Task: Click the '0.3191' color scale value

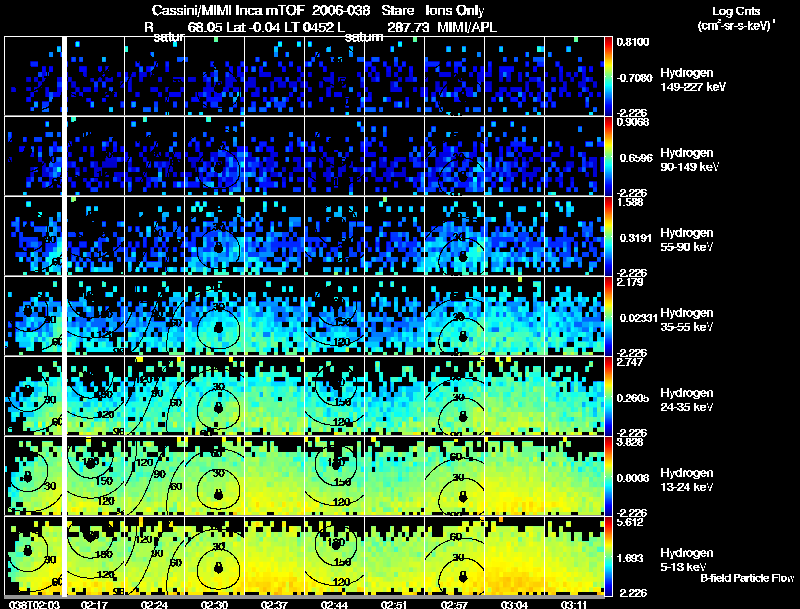Action: click(636, 238)
